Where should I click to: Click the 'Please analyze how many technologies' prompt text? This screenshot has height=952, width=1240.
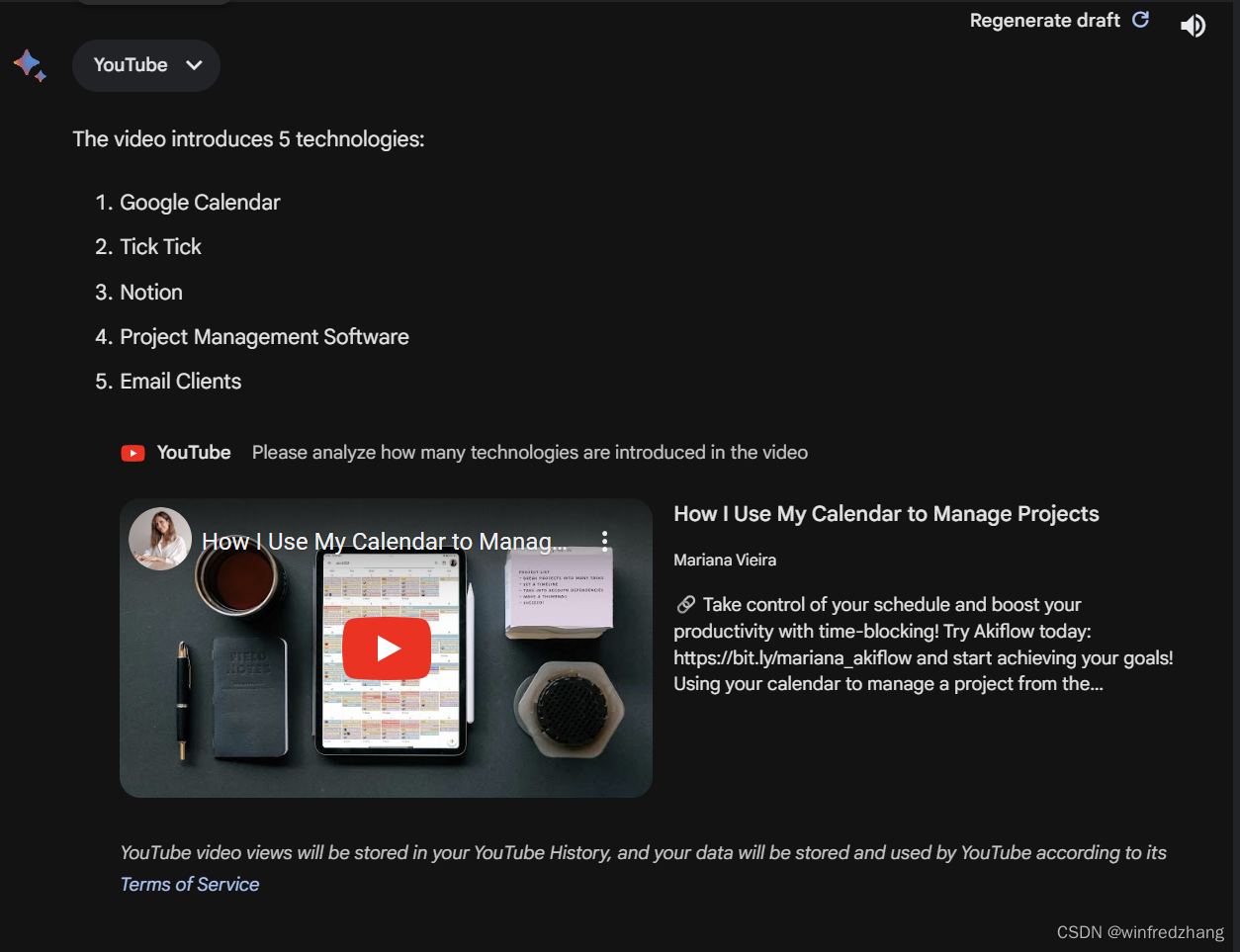point(530,453)
